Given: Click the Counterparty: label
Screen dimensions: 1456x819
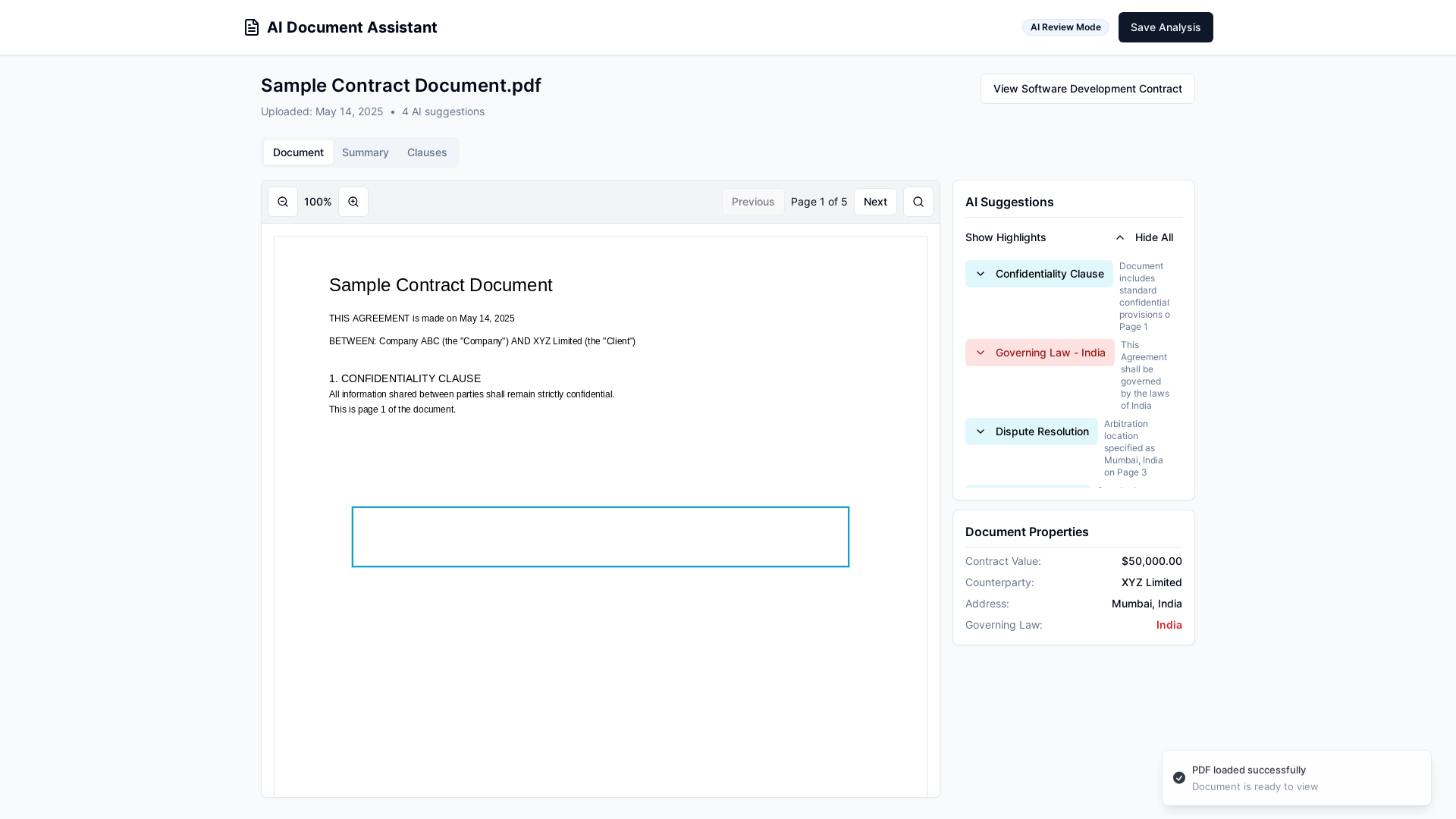Looking at the screenshot, I should click(x=999, y=582).
